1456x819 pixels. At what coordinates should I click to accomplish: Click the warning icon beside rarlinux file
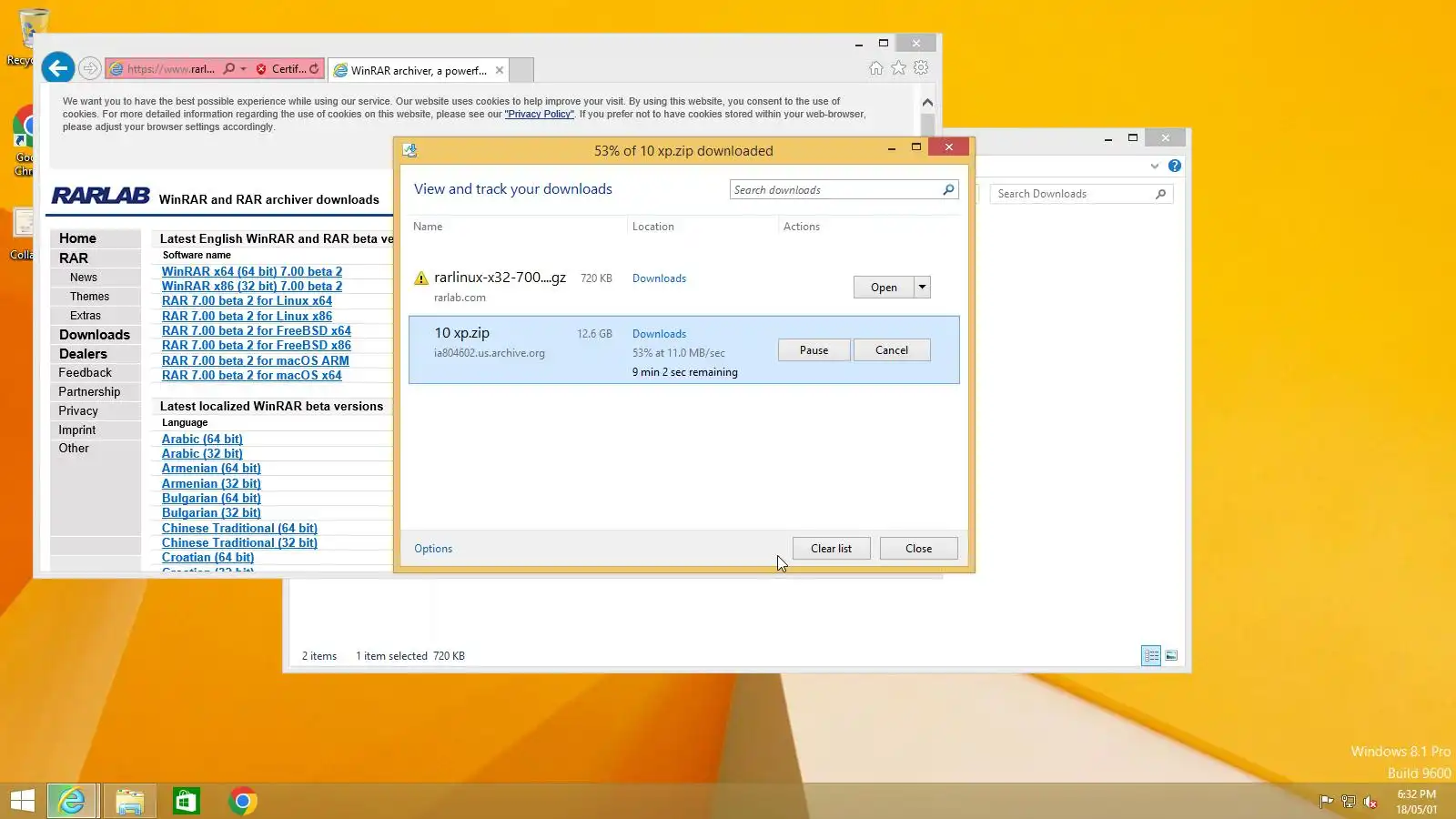420,278
